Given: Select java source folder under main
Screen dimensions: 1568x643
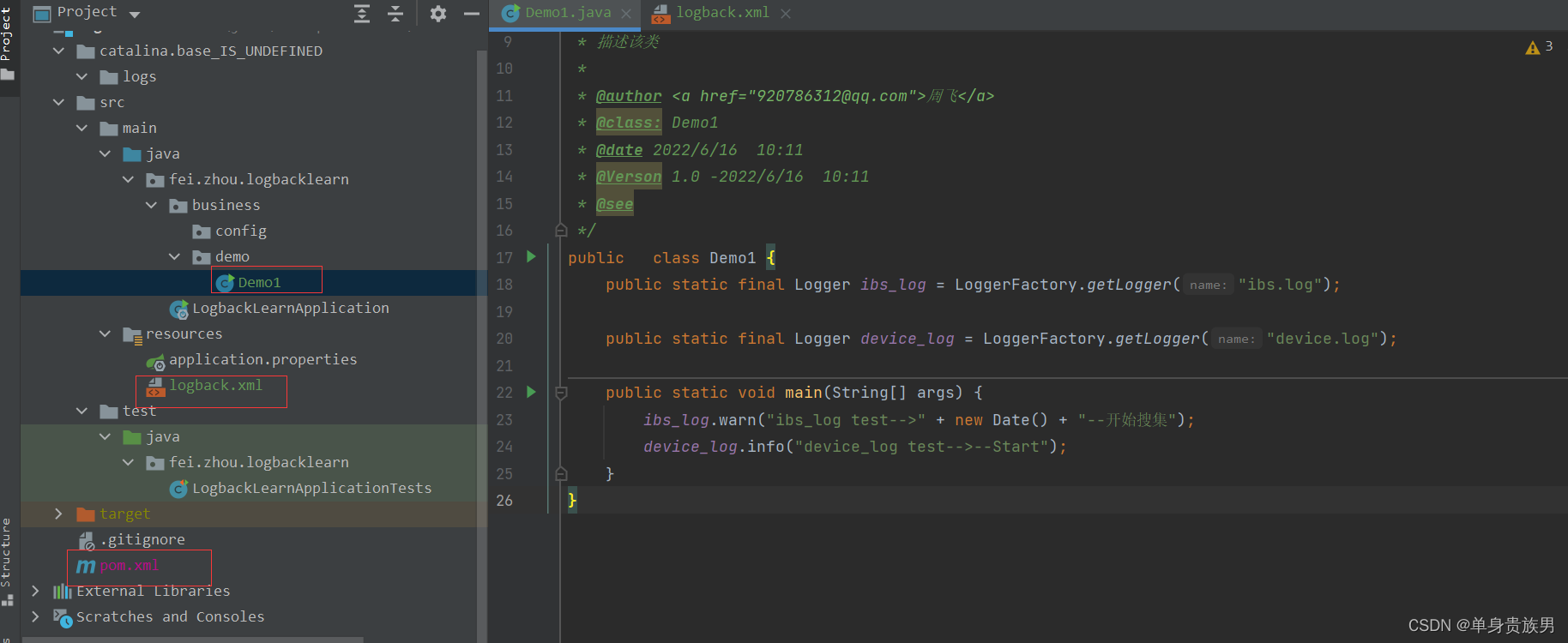Looking at the screenshot, I should point(162,154).
